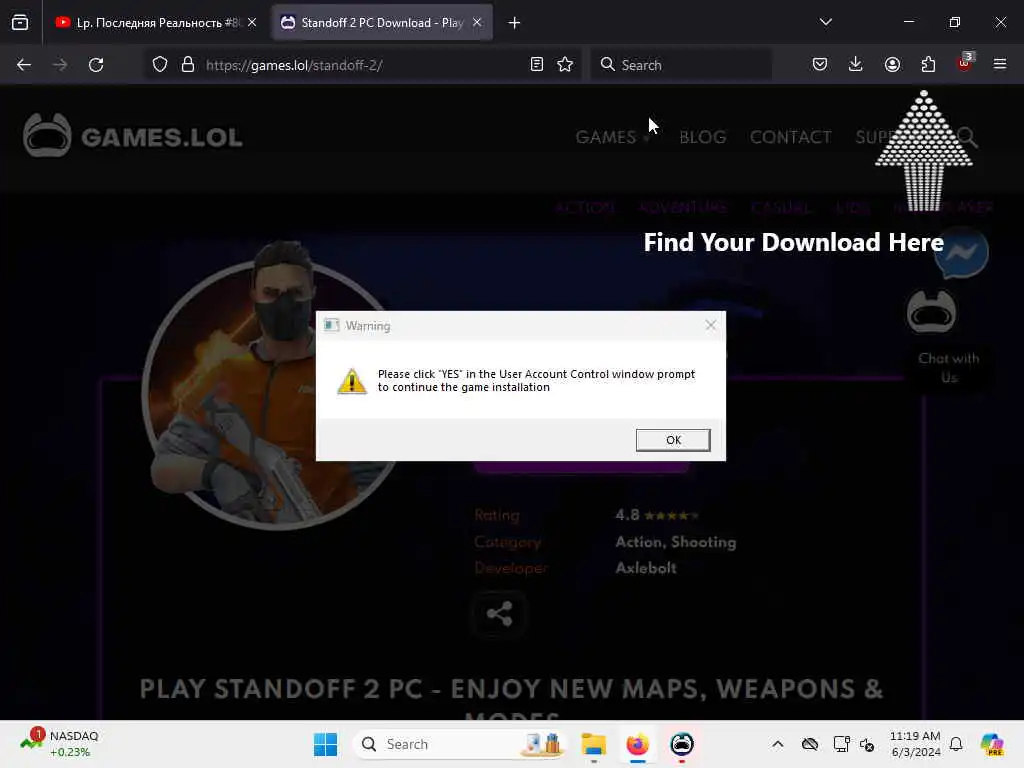1024x768 pixels.
Task: Click the network display tray icon
Action: 841,744
